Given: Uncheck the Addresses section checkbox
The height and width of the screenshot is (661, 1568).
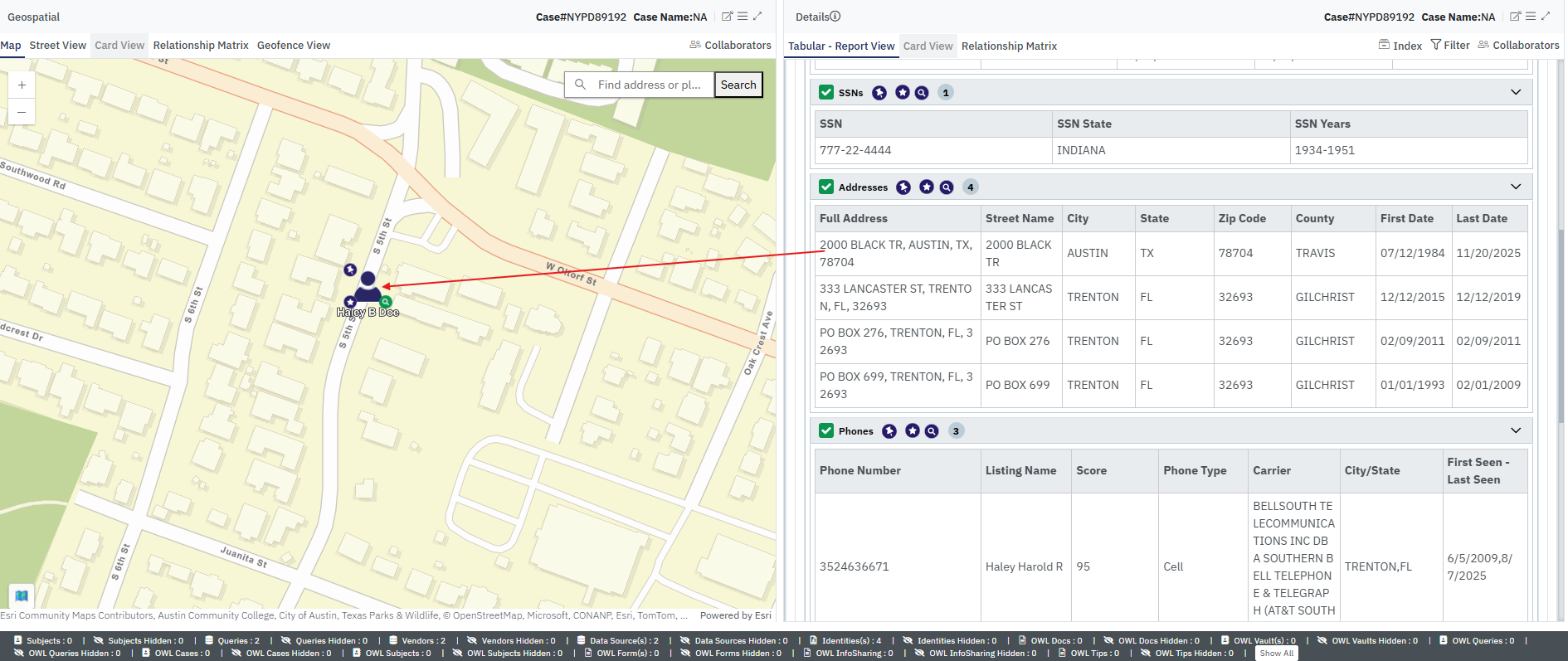Looking at the screenshot, I should (x=826, y=187).
